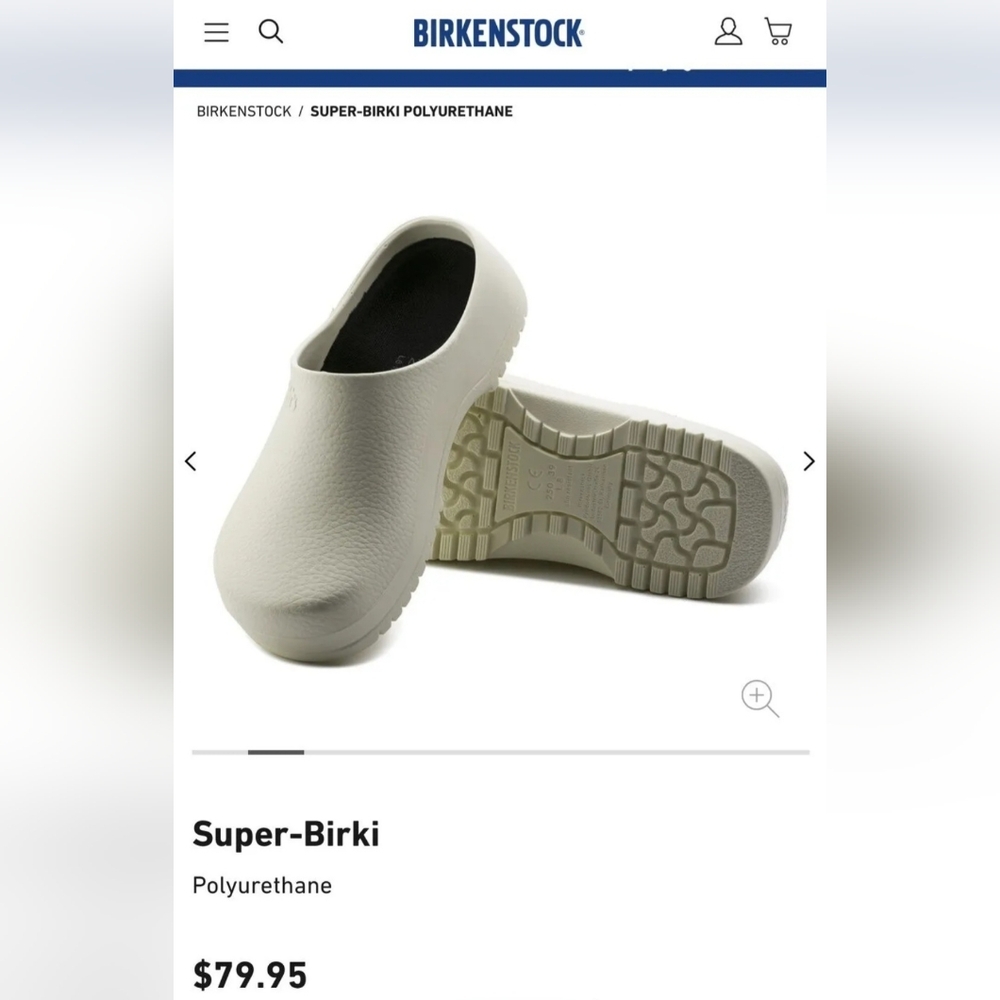Click the account person silhouette icon

click(x=729, y=32)
